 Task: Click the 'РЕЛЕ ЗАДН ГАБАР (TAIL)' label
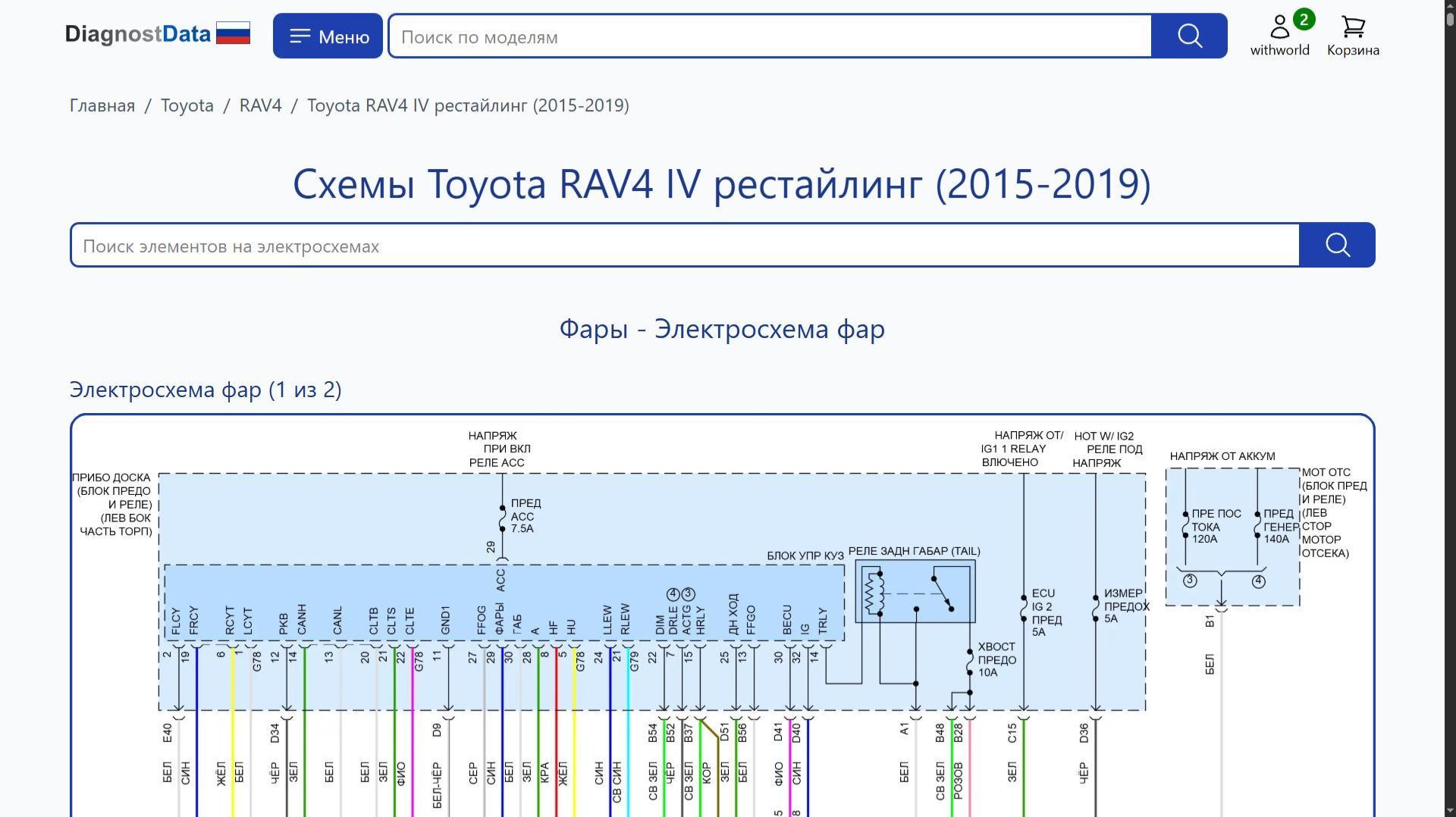tap(914, 551)
